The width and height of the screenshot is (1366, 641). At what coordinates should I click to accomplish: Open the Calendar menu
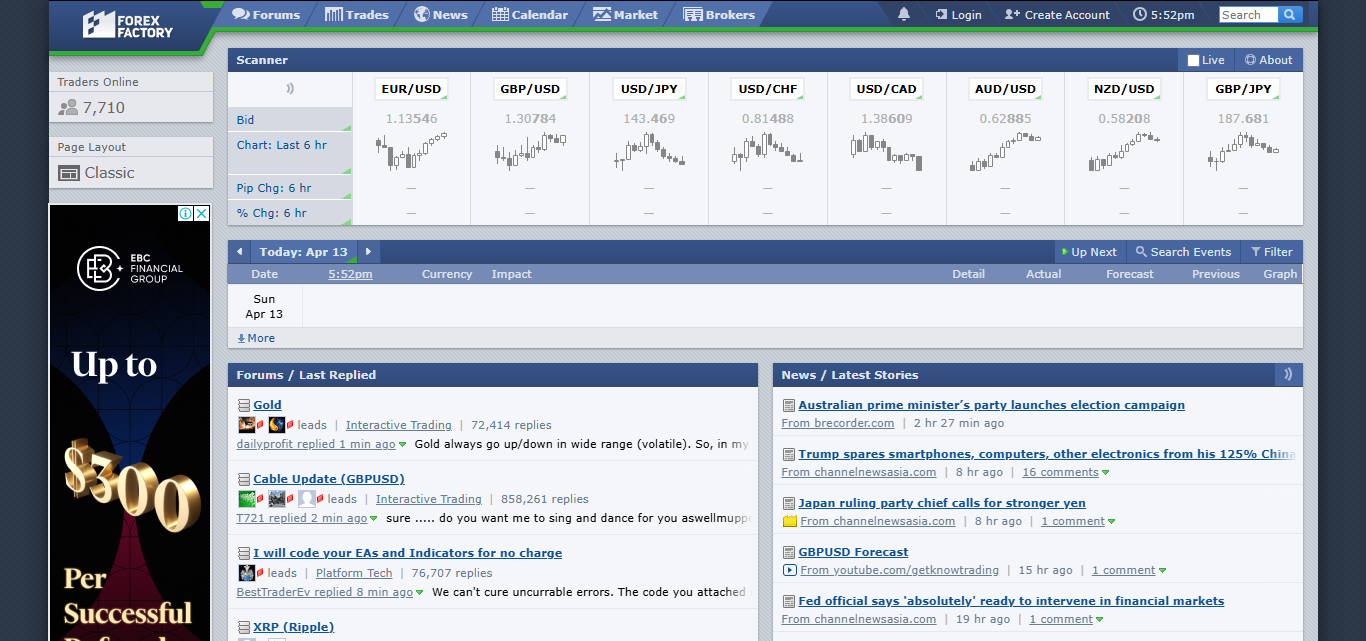pyautogui.click(x=530, y=15)
